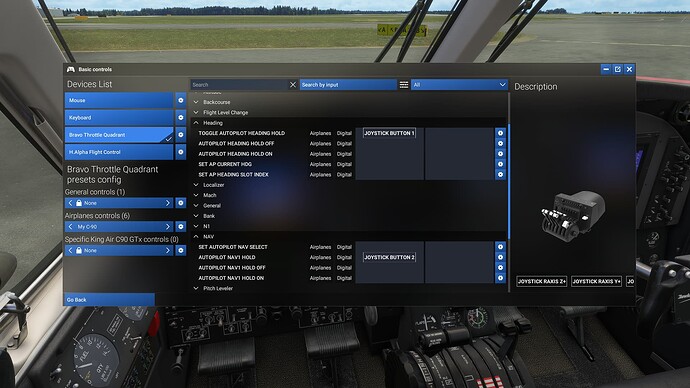The image size is (690, 388).
Task: Open gear for Autopilot NAV1 Hold
Action: 500,257
